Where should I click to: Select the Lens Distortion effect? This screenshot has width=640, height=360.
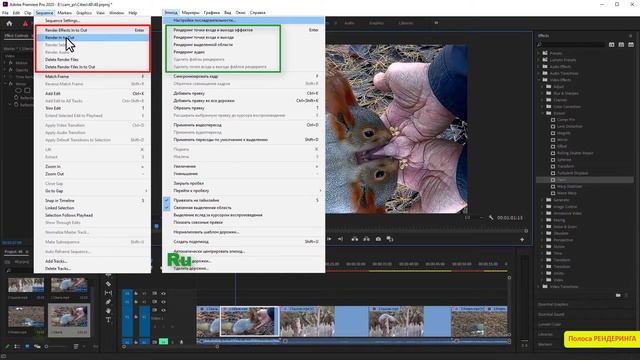click(x=570, y=127)
